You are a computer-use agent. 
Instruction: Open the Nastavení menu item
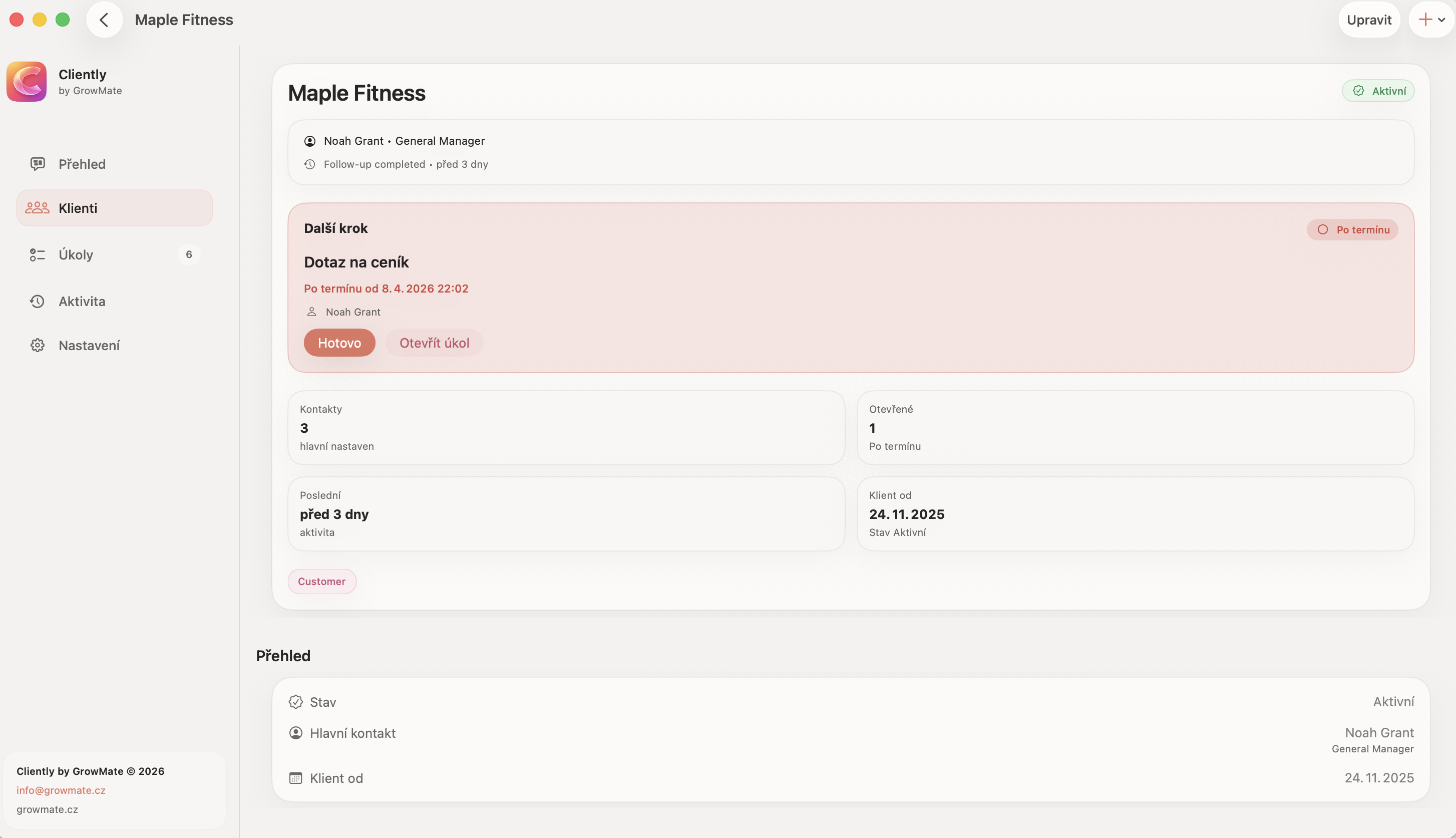(89, 345)
